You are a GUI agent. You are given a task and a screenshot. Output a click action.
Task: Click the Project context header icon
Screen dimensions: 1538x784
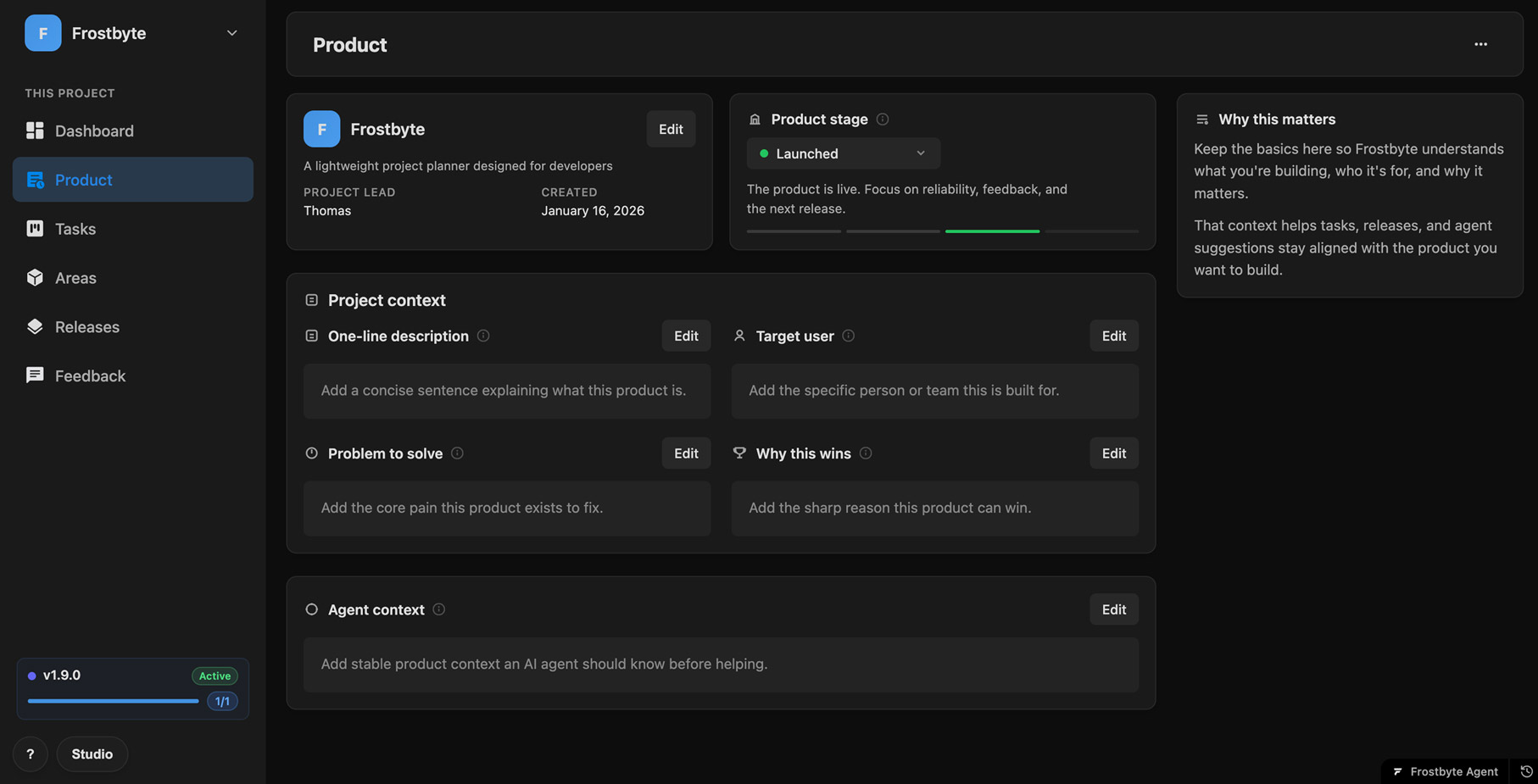[x=311, y=300]
